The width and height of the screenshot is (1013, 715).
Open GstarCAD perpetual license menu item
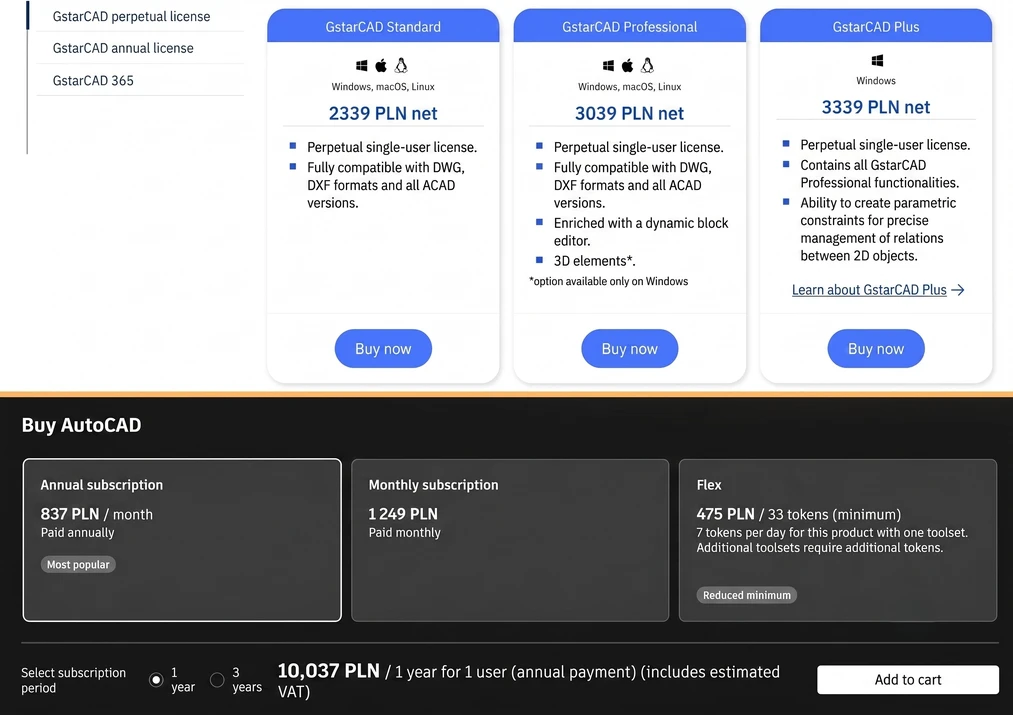pos(131,16)
